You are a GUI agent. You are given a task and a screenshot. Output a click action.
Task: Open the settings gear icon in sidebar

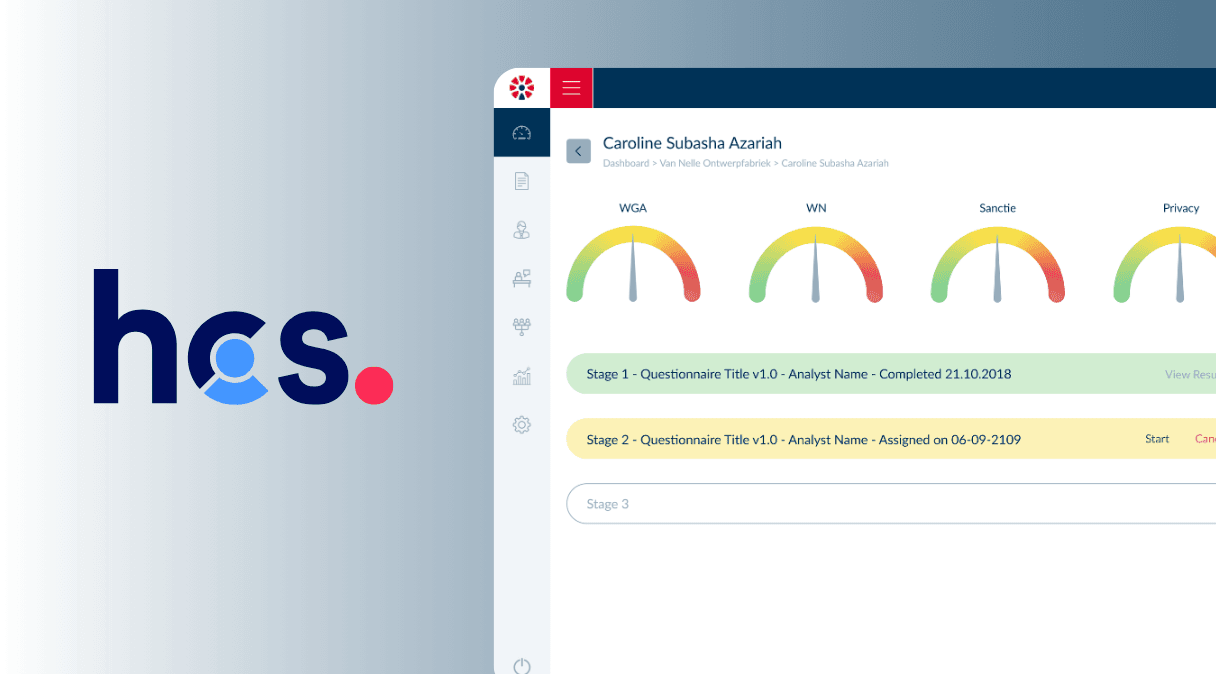[521, 425]
